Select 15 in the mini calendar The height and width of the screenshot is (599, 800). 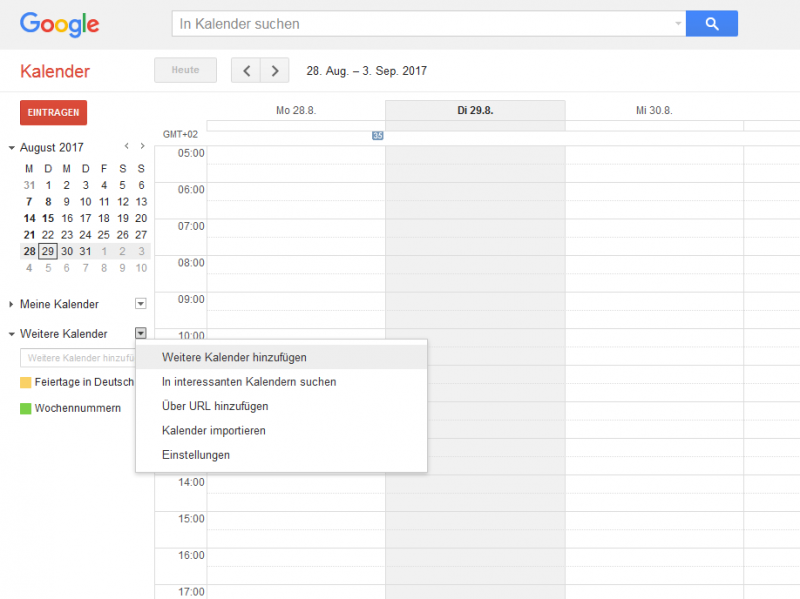[48, 218]
